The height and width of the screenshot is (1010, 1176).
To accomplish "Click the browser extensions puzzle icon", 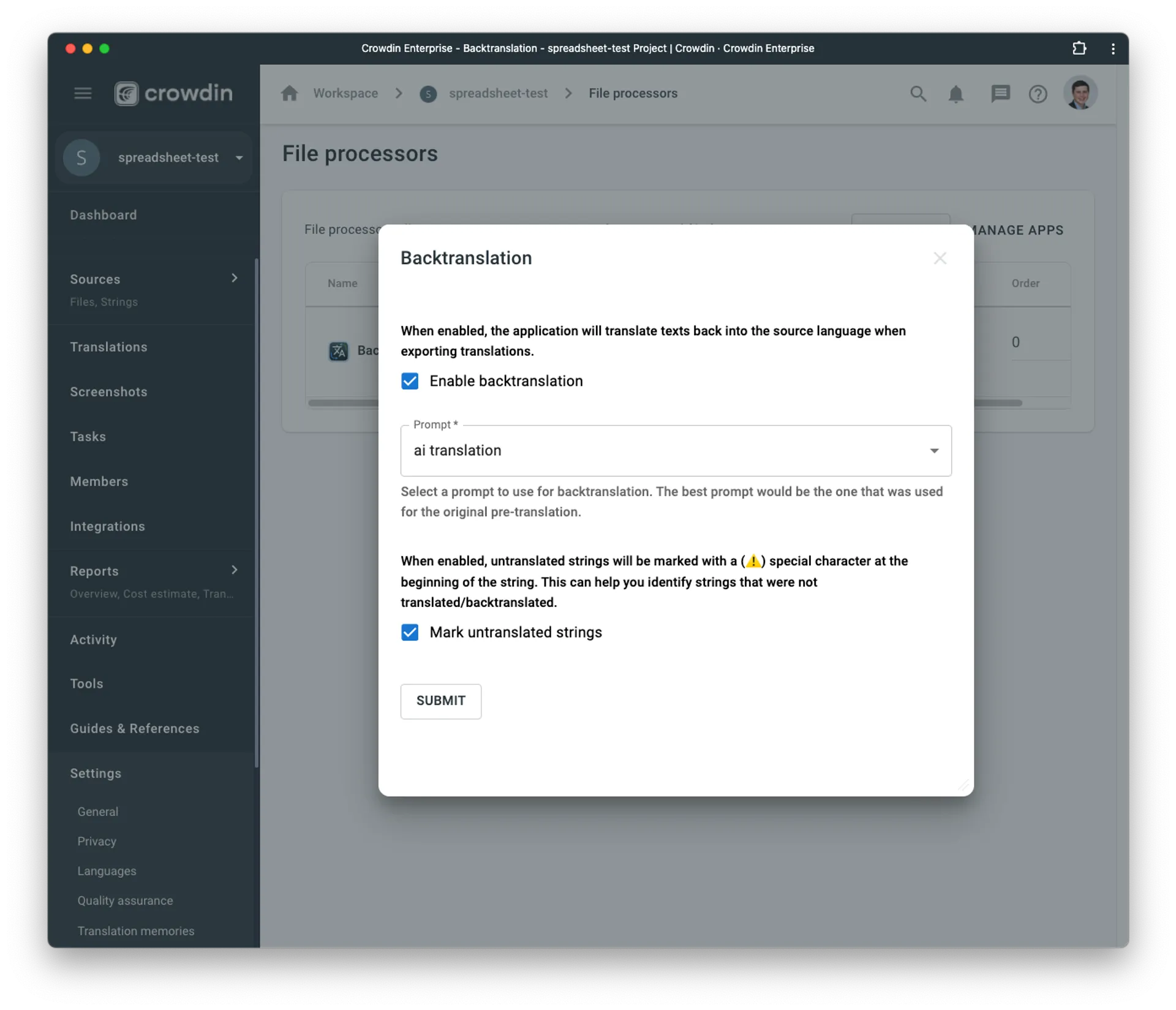I will tap(1079, 48).
